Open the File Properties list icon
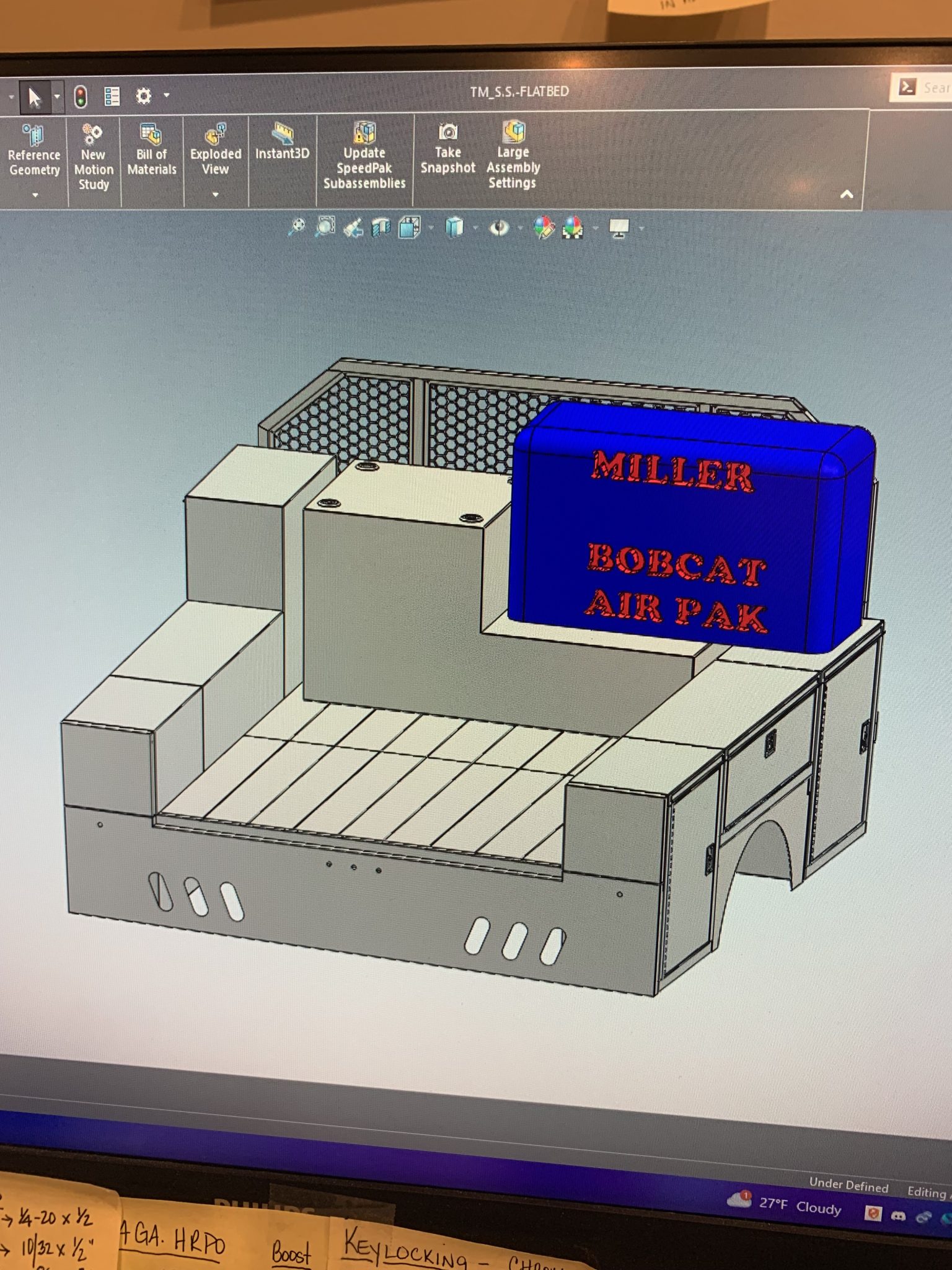The width and height of the screenshot is (952, 1270). (x=112, y=96)
